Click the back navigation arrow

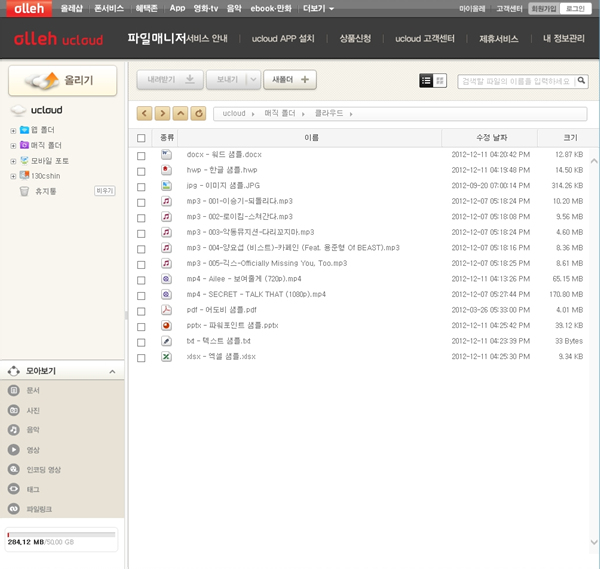pyautogui.click(x=144, y=113)
